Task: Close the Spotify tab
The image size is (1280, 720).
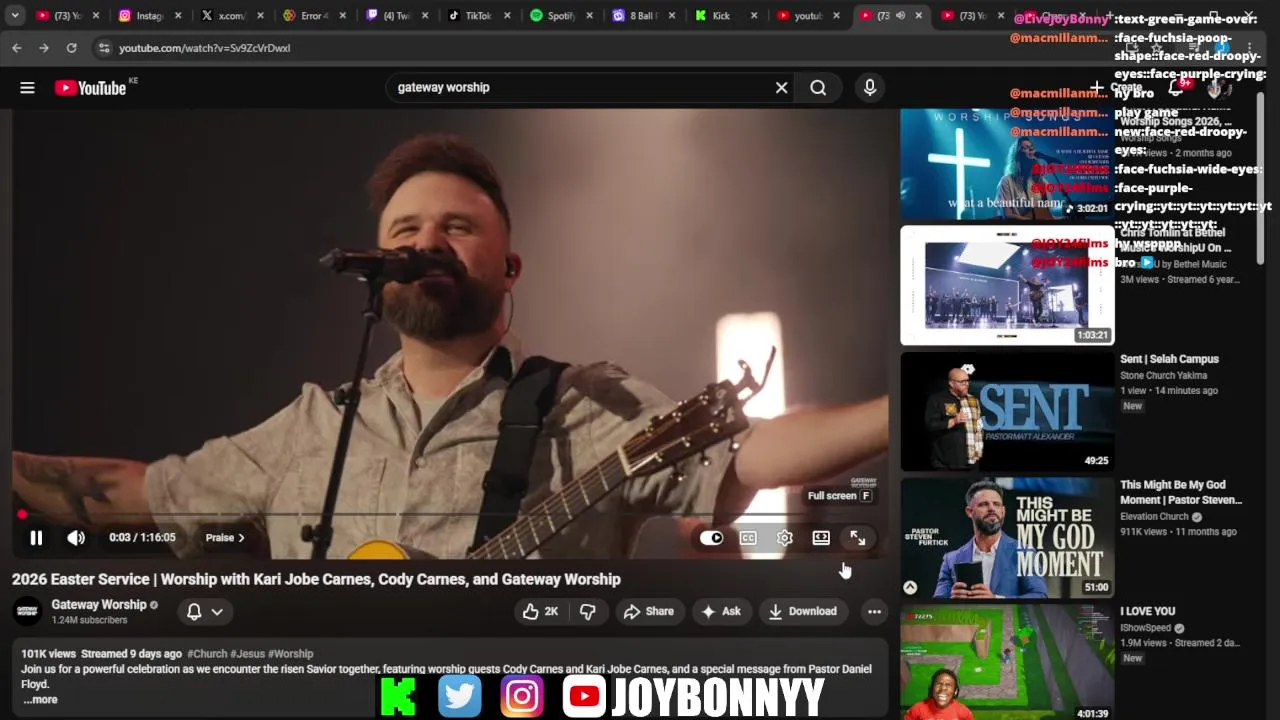Action: pos(589,16)
